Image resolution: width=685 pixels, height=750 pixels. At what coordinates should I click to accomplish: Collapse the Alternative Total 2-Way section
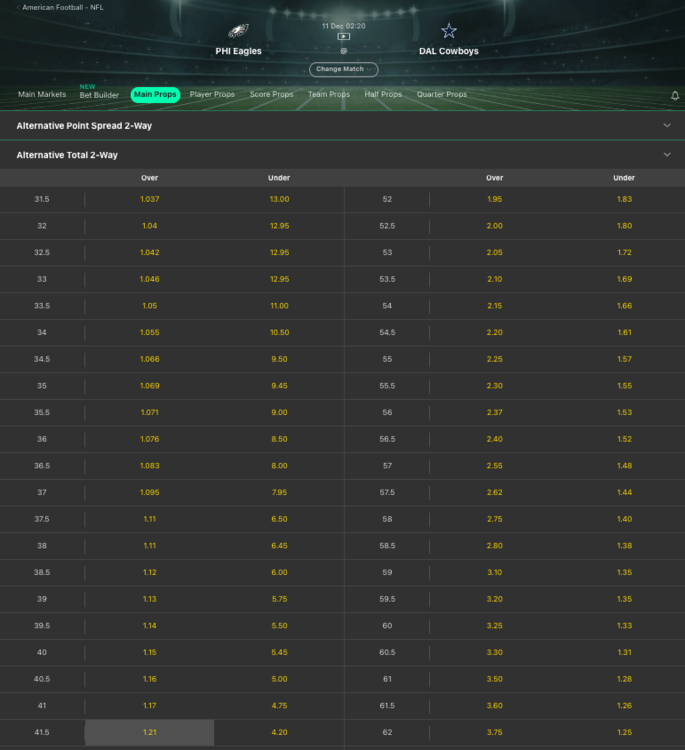click(667, 155)
